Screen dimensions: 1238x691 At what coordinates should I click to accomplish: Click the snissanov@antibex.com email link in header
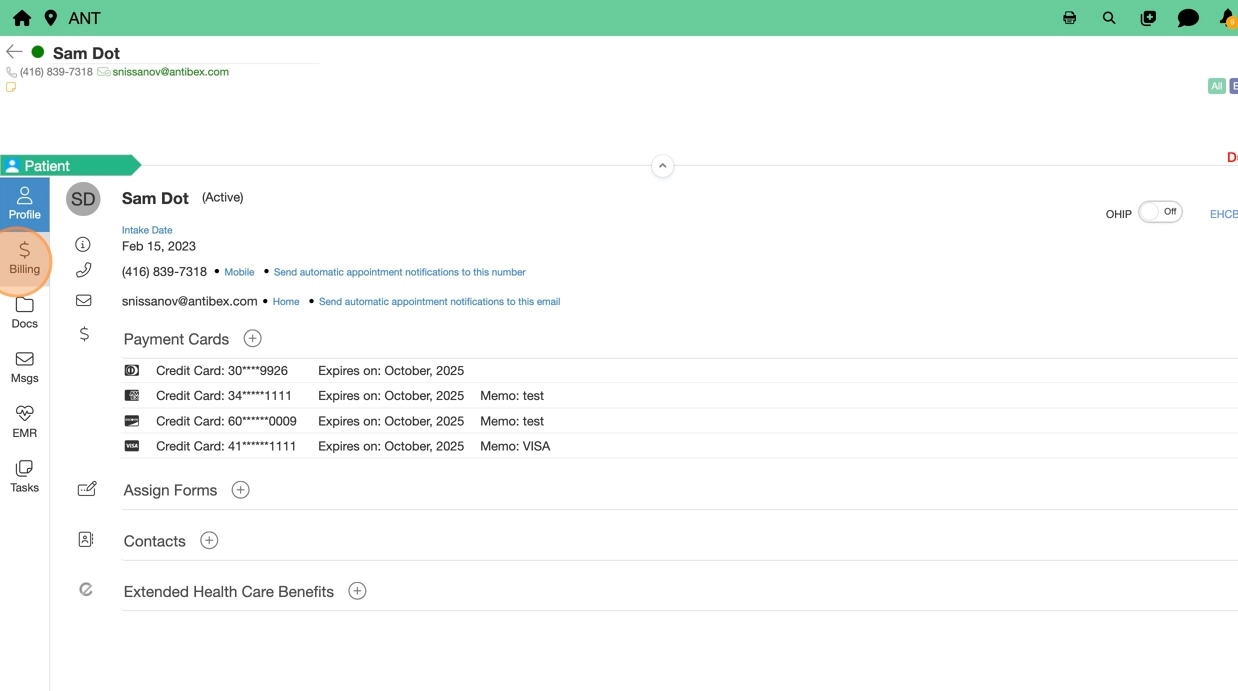pos(170,72)
